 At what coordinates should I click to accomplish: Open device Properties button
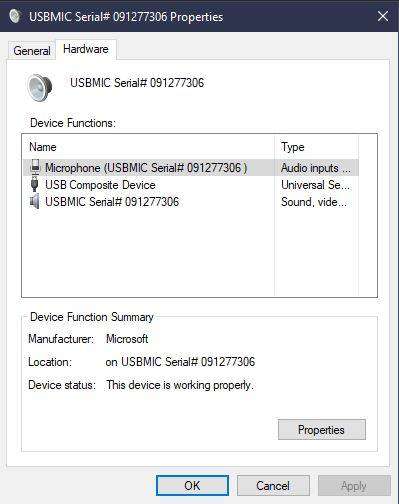(x=322, y=430)
